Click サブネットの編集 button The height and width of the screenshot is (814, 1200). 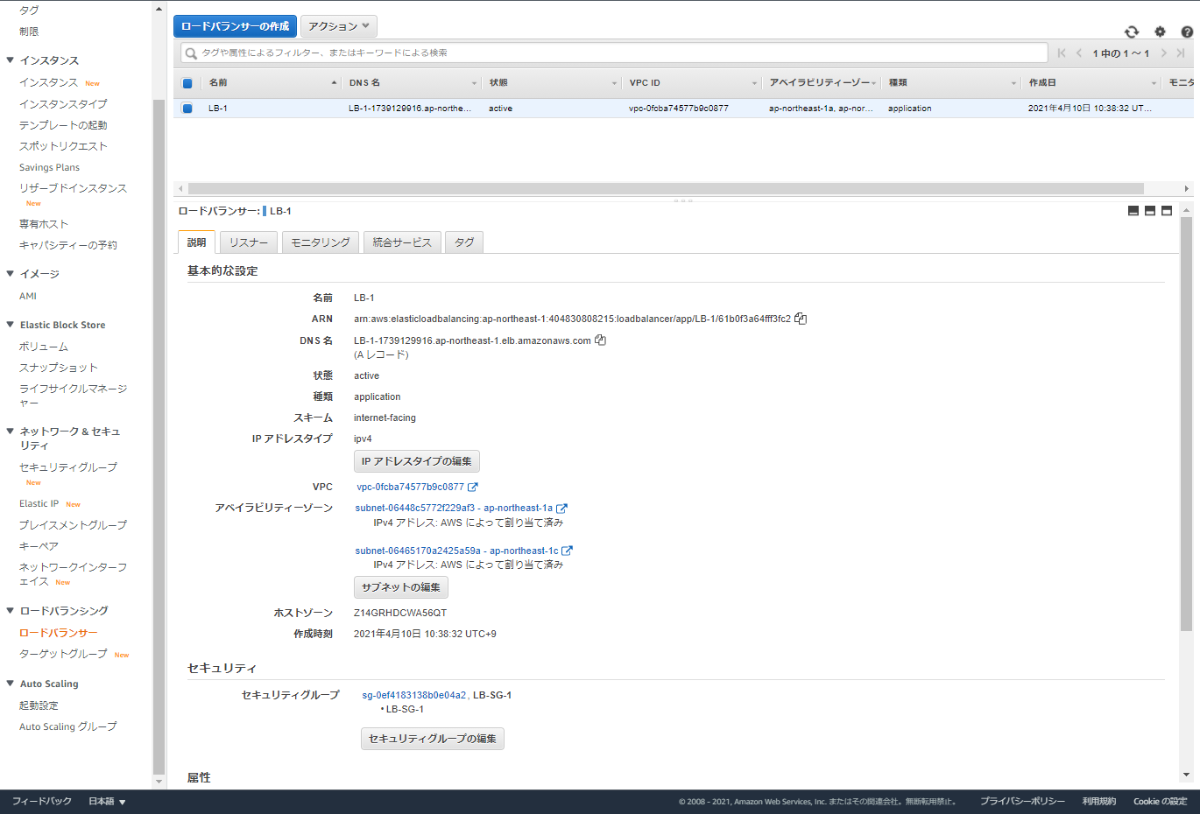click(x=401, y=587)
